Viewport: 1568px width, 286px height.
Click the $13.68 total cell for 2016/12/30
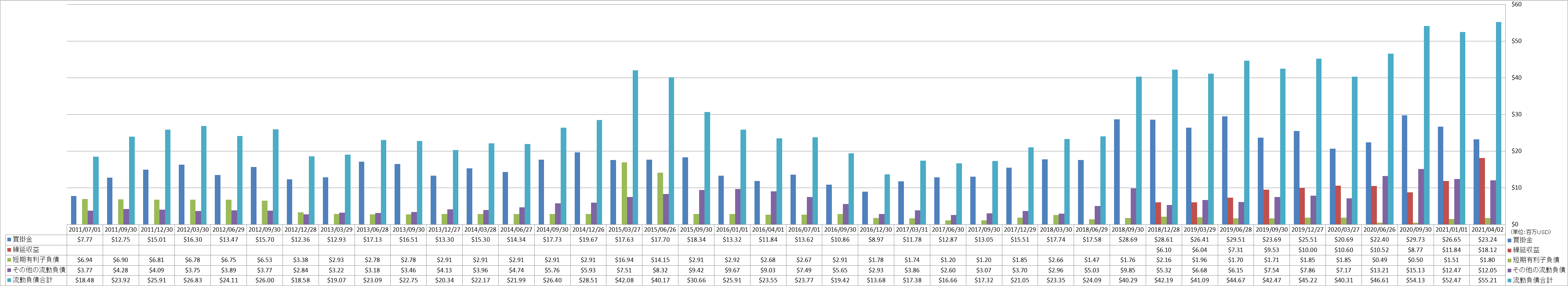pyautogui.click(x=876, y=280)
